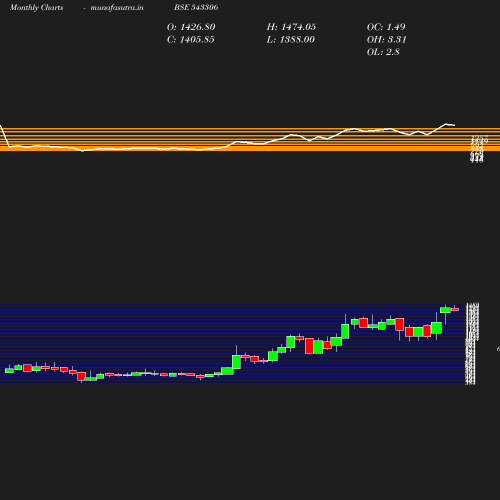Select the high value 'H: 1474.05'
This screenshot has height=500, width=500.
click(x=291, y=27)
